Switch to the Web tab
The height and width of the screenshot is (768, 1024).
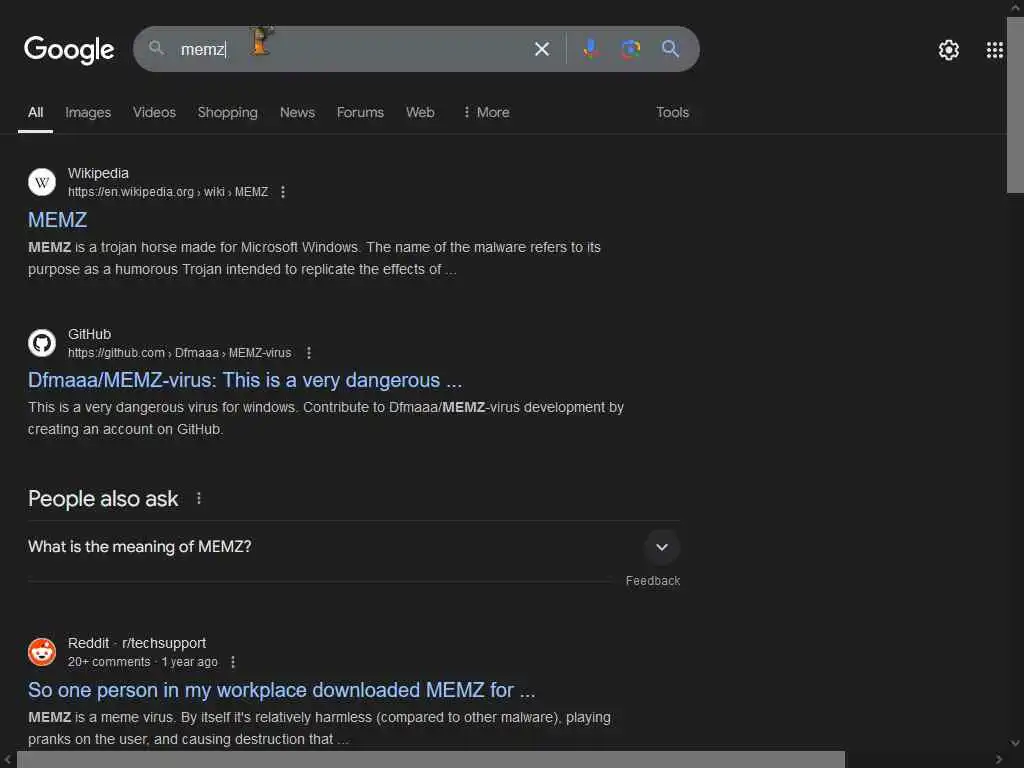click(420, 112)
